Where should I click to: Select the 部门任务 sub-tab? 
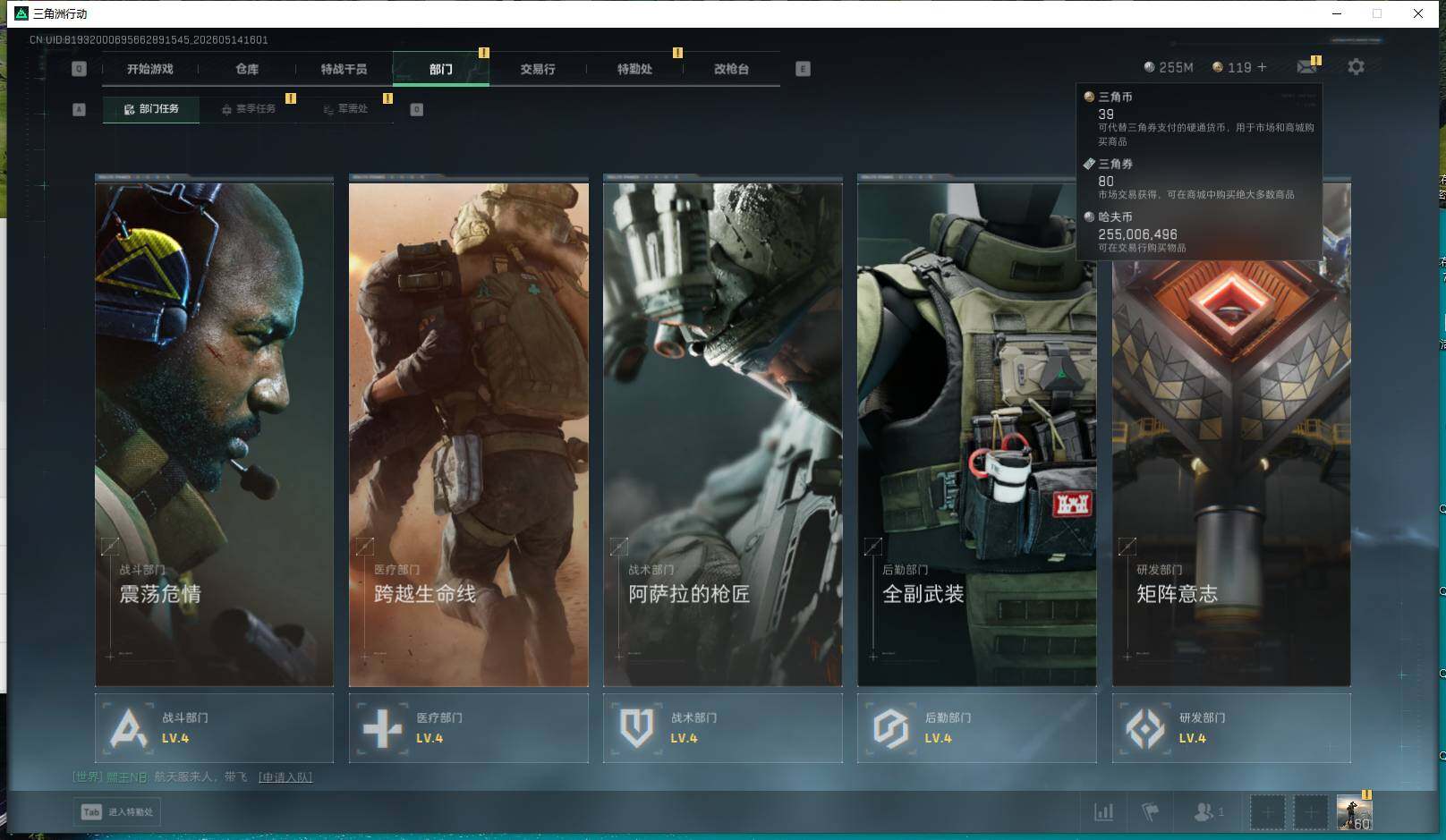[151, 109]
